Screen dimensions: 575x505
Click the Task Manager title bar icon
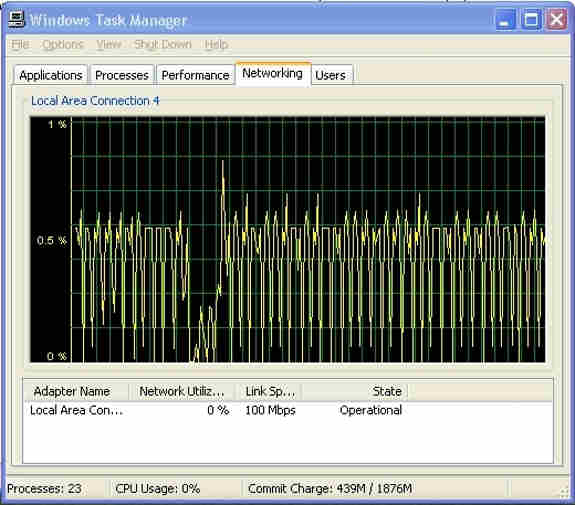pyautogui.click(x=16, y=19)
